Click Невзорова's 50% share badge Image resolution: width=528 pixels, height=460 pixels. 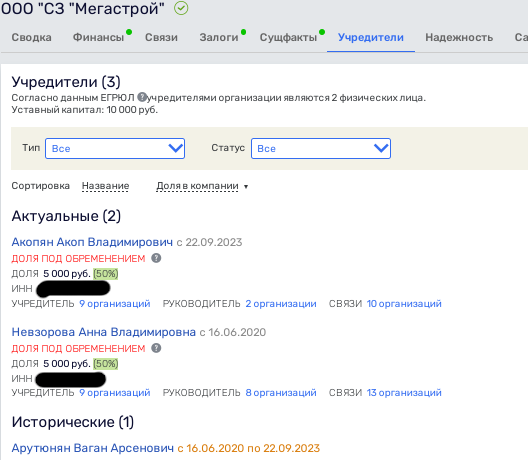click(x=106, y=363)
